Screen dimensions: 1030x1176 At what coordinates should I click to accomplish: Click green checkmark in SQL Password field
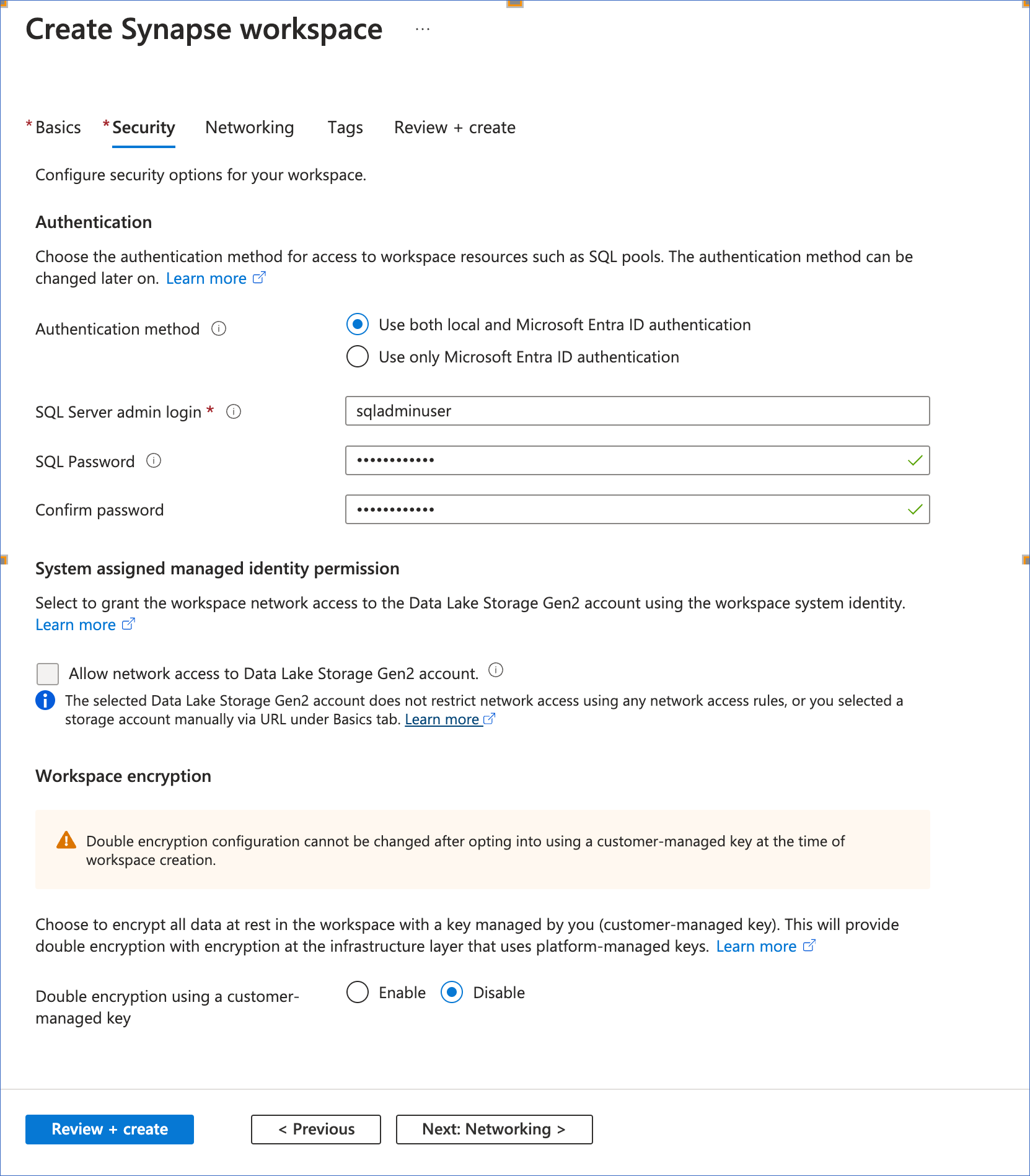(915, 460)
